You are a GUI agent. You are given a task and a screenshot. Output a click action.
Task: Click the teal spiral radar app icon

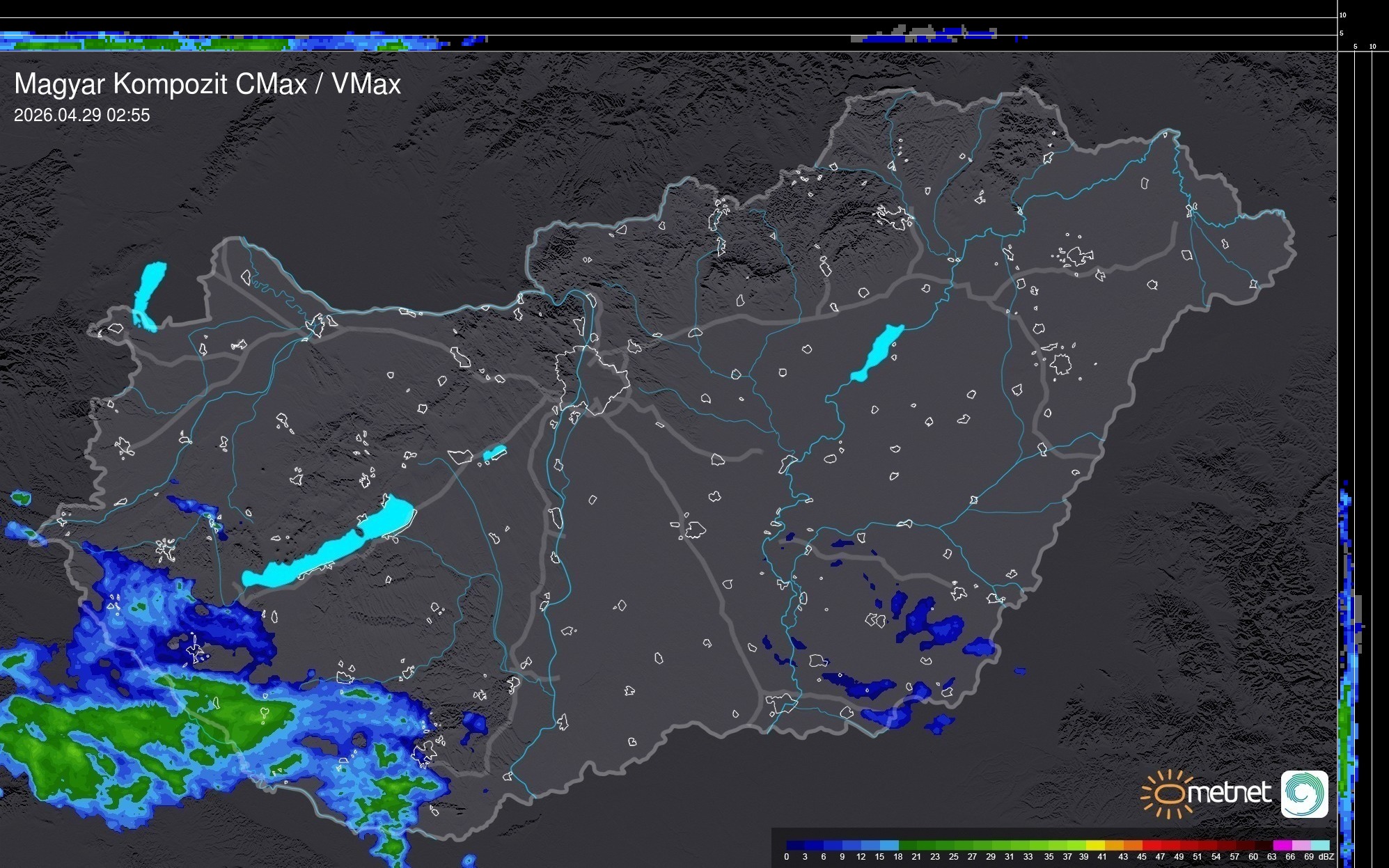coord(1304,794)
